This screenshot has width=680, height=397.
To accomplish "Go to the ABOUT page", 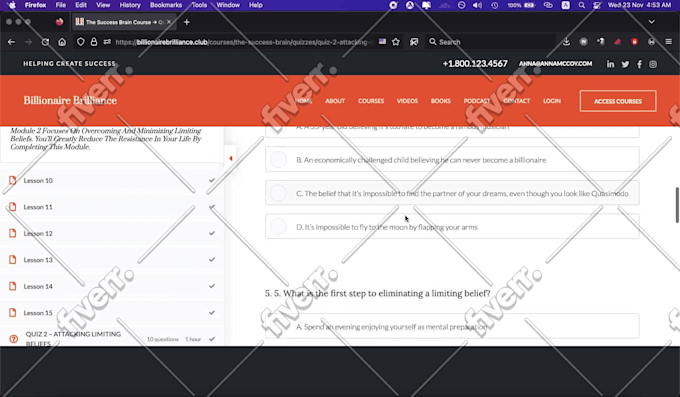I will pos(335,101).
